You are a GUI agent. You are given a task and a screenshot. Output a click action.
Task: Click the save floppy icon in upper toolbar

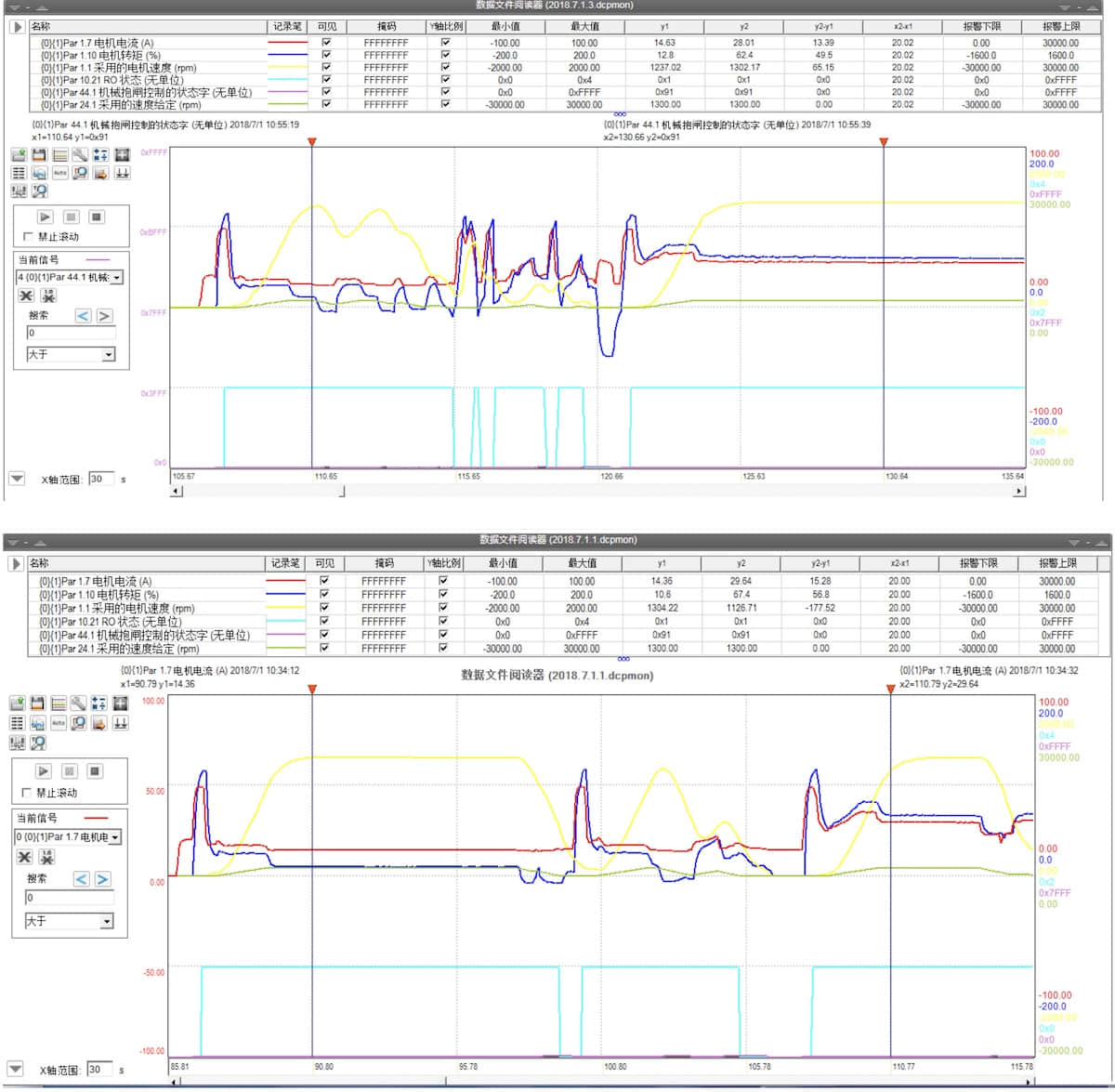coord(39,154)
